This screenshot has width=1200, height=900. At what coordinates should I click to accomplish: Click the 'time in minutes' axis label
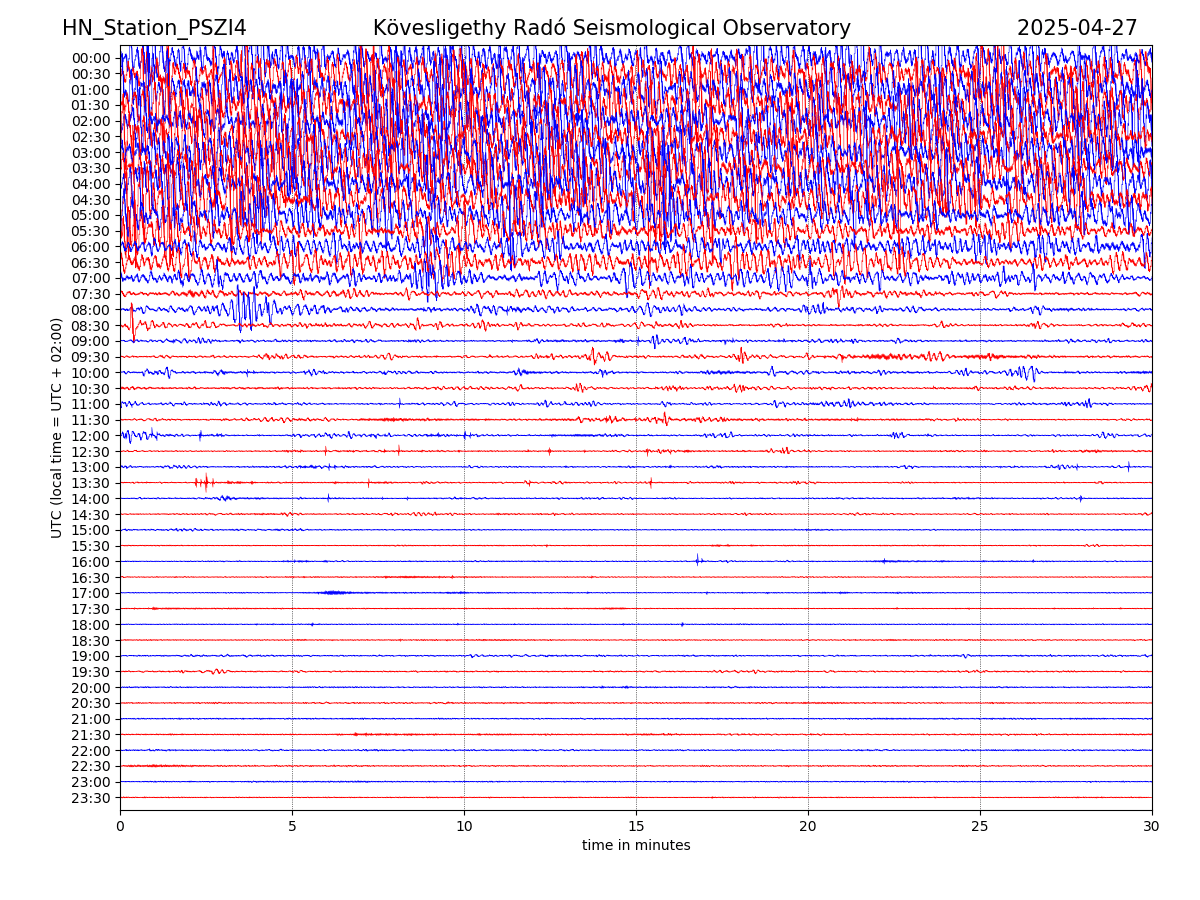[636, 845]
